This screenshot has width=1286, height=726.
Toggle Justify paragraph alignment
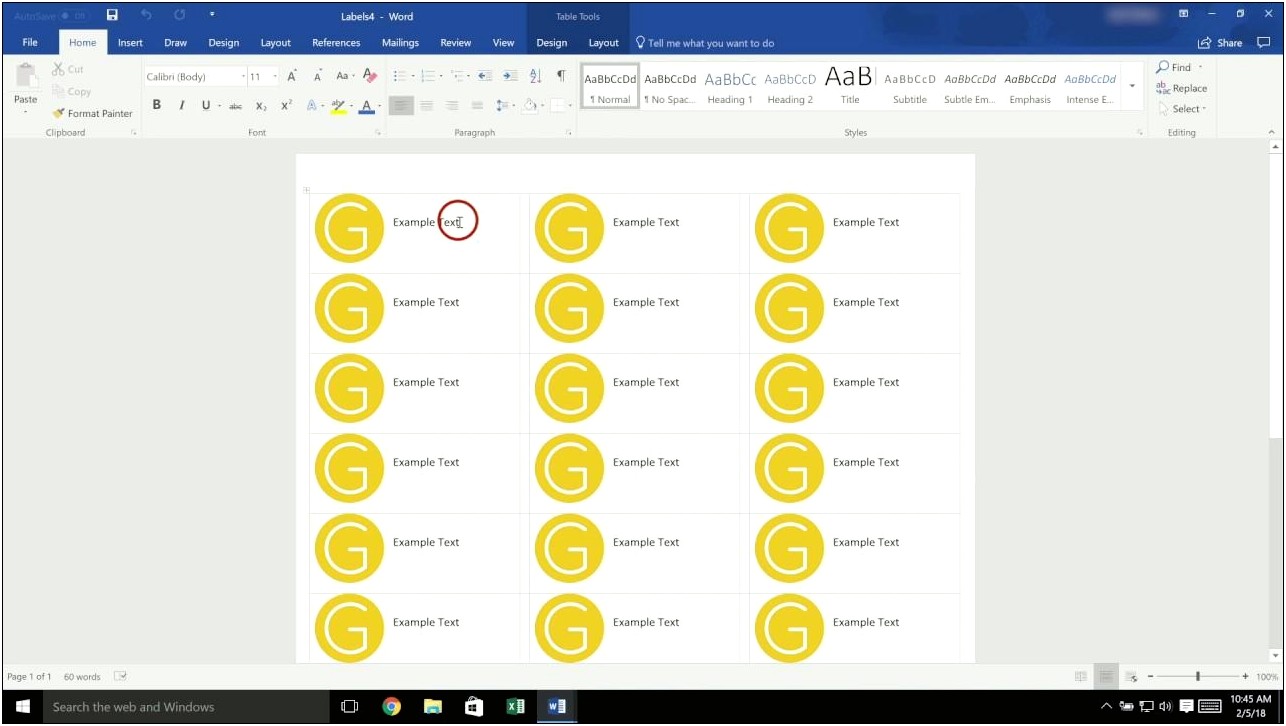477,105
